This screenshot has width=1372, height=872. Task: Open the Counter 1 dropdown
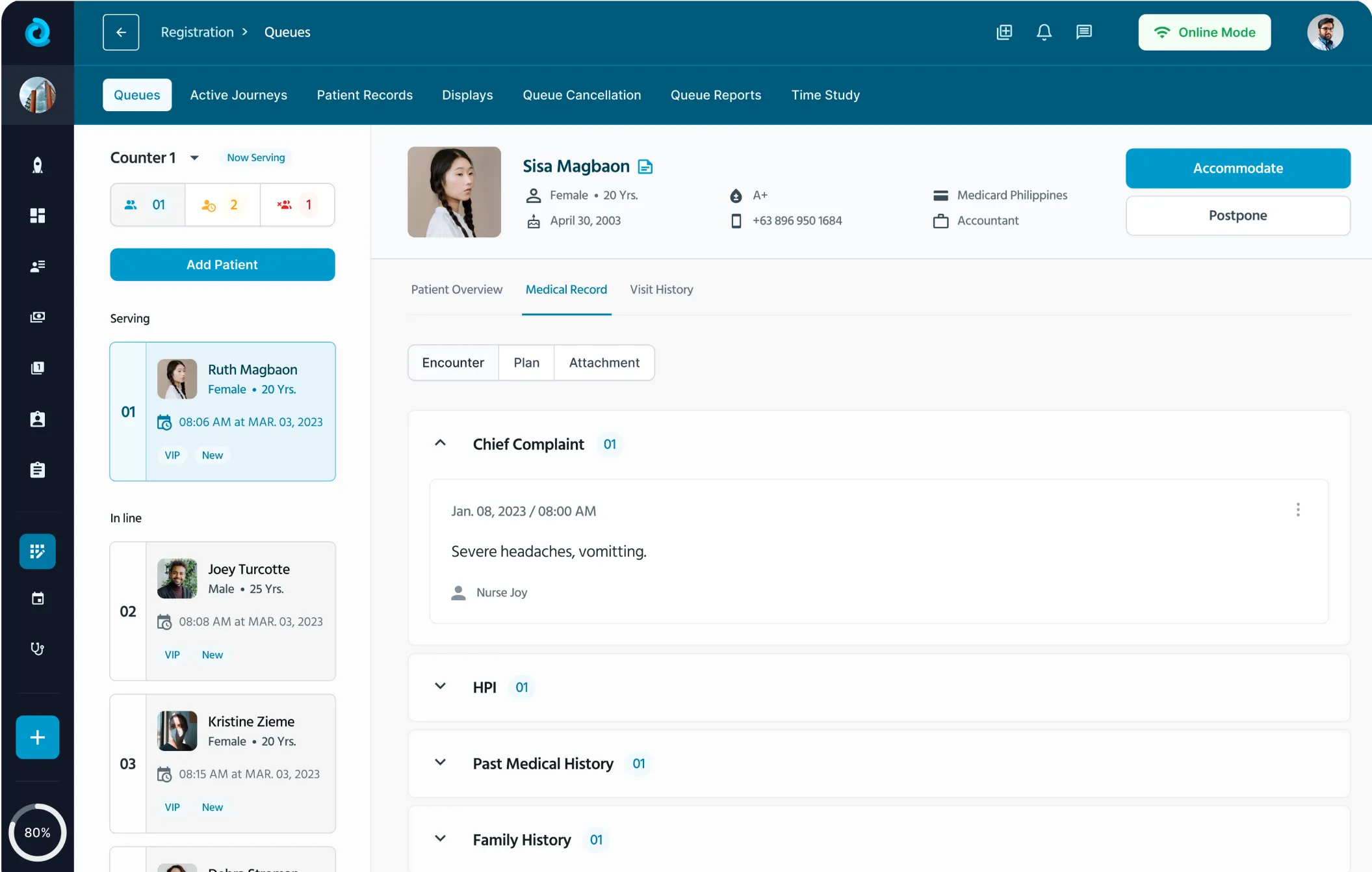coord(194,158)
